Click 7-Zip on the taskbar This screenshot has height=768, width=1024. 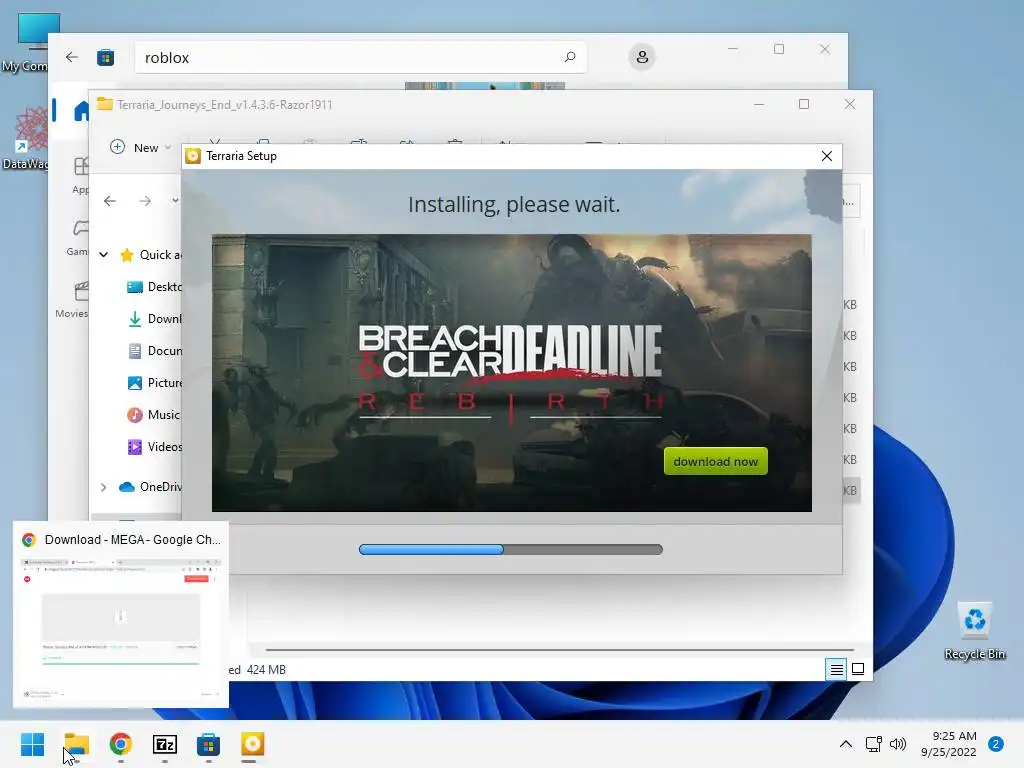(165, 744)
